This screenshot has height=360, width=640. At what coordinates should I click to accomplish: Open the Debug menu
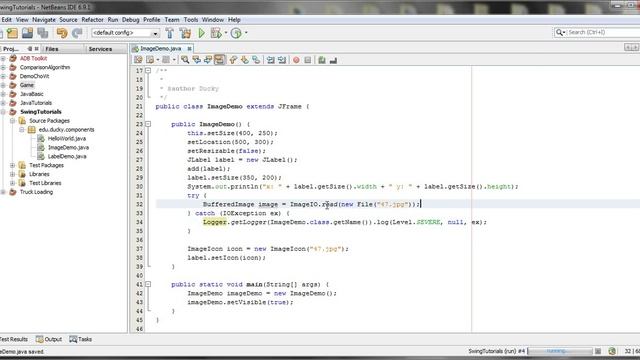tap(131, 20)
